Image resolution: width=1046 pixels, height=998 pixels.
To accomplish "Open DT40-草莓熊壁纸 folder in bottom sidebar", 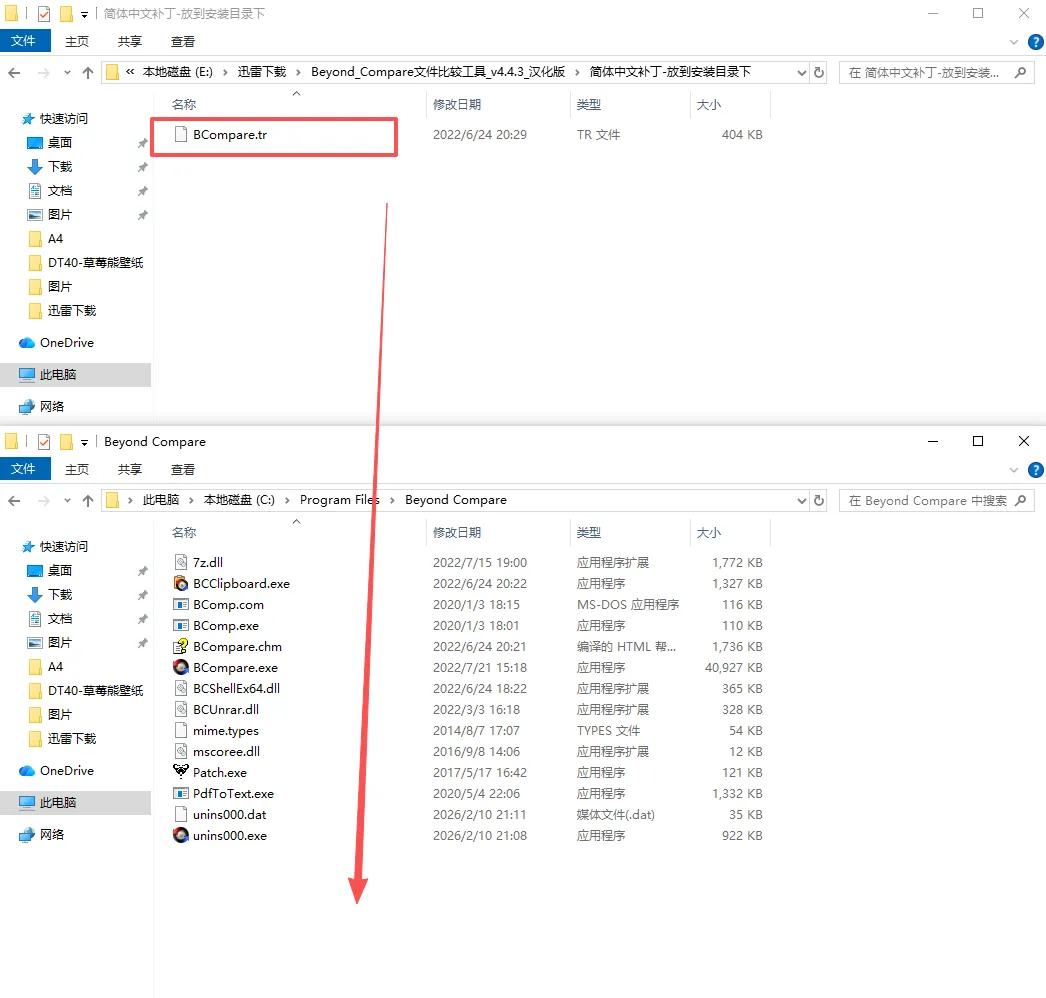I will coord(95,691).
